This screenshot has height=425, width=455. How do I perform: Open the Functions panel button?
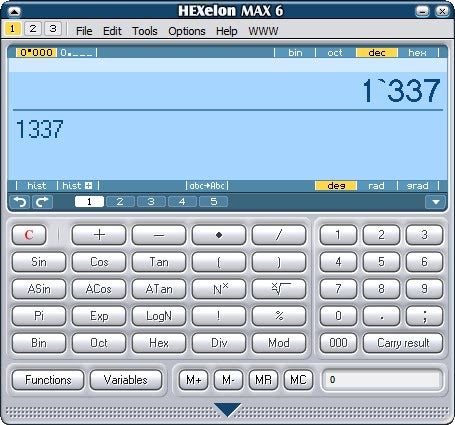point(48,380)
